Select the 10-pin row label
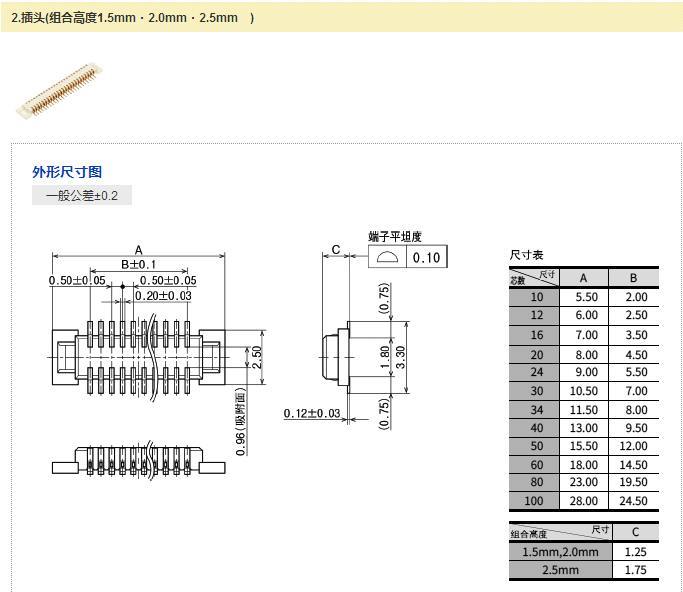 [537, 297]
